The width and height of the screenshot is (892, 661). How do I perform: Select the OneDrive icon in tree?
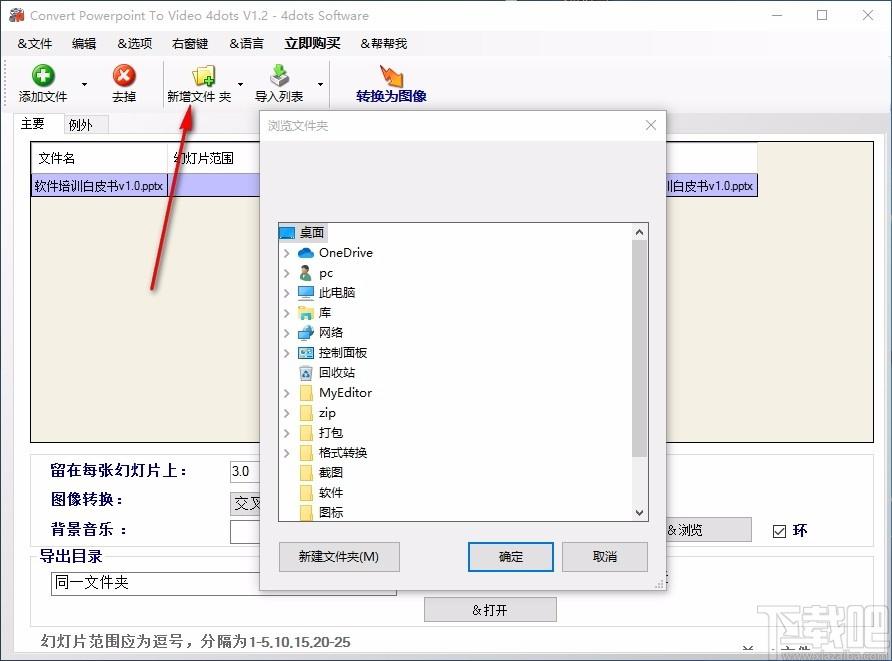tap(306, 253)
